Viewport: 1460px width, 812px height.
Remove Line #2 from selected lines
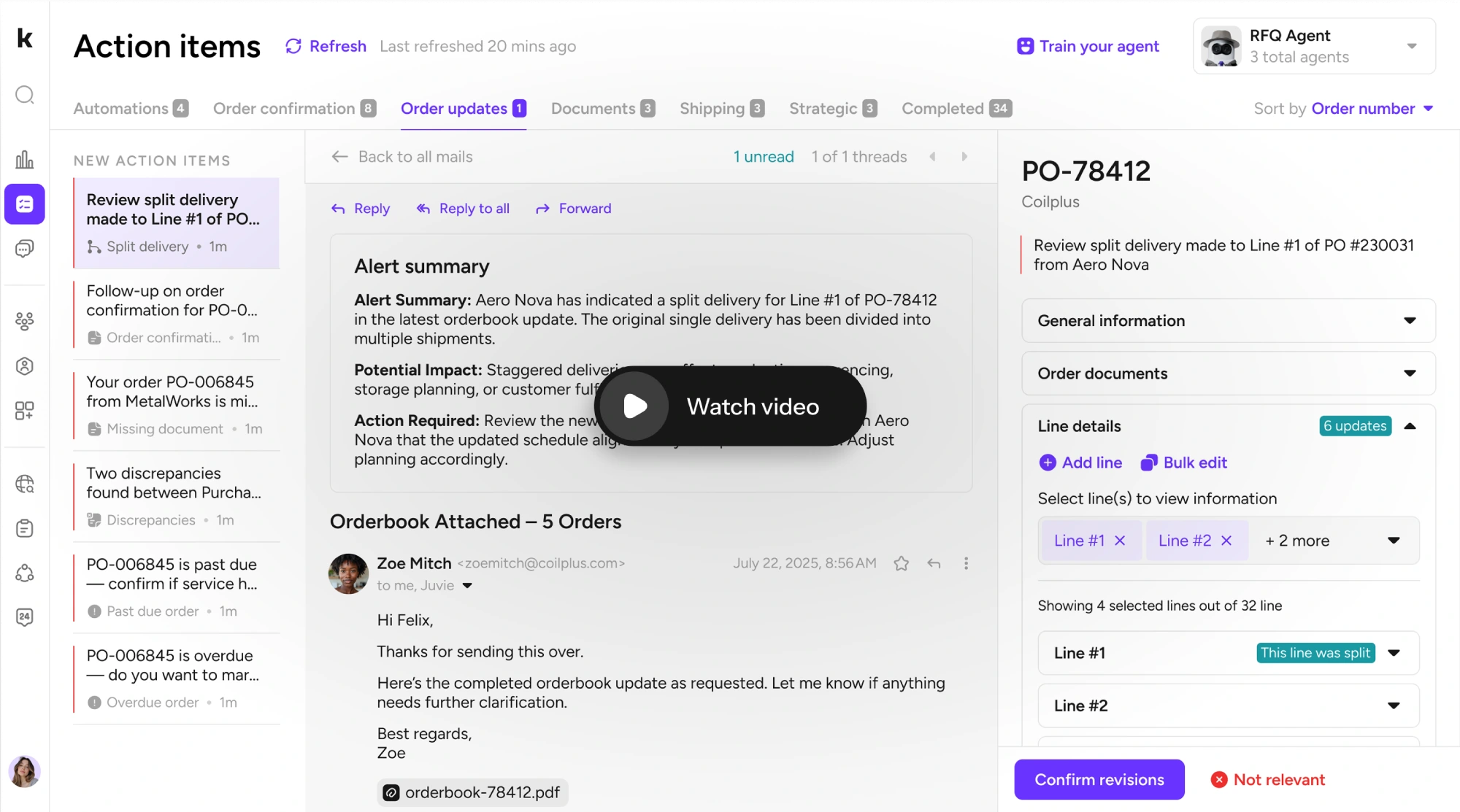click(x=1226, y=541)
